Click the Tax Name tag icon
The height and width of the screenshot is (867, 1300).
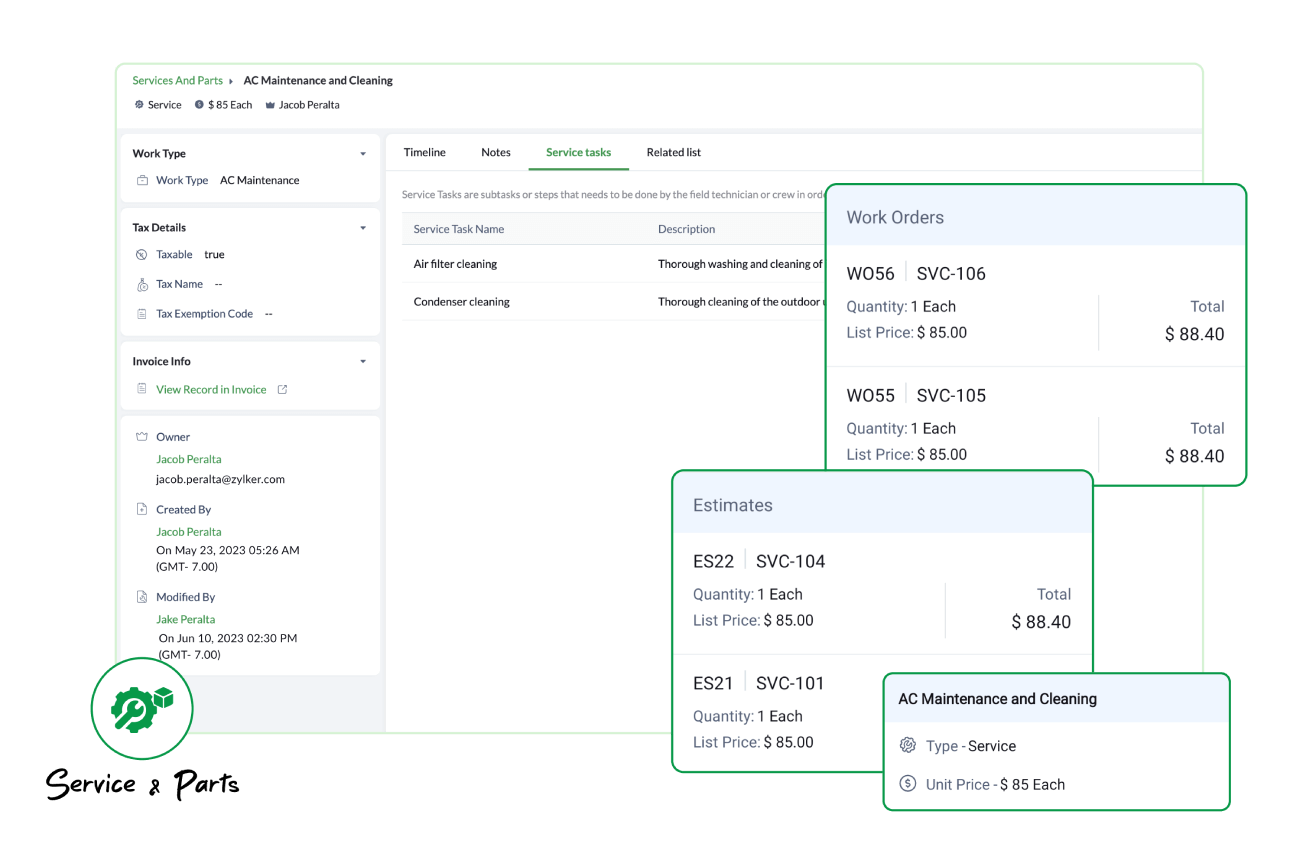coord(140,283)
